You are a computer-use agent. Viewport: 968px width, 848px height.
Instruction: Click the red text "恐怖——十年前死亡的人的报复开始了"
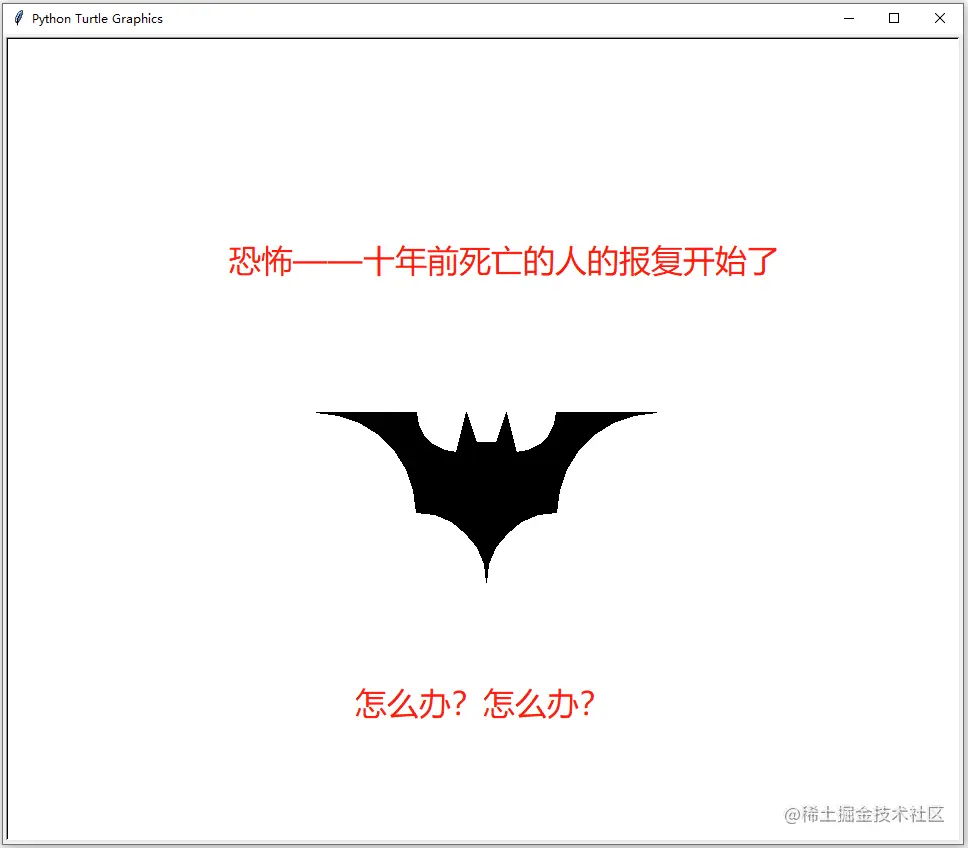pyautogui.click(x=503, y=261)
